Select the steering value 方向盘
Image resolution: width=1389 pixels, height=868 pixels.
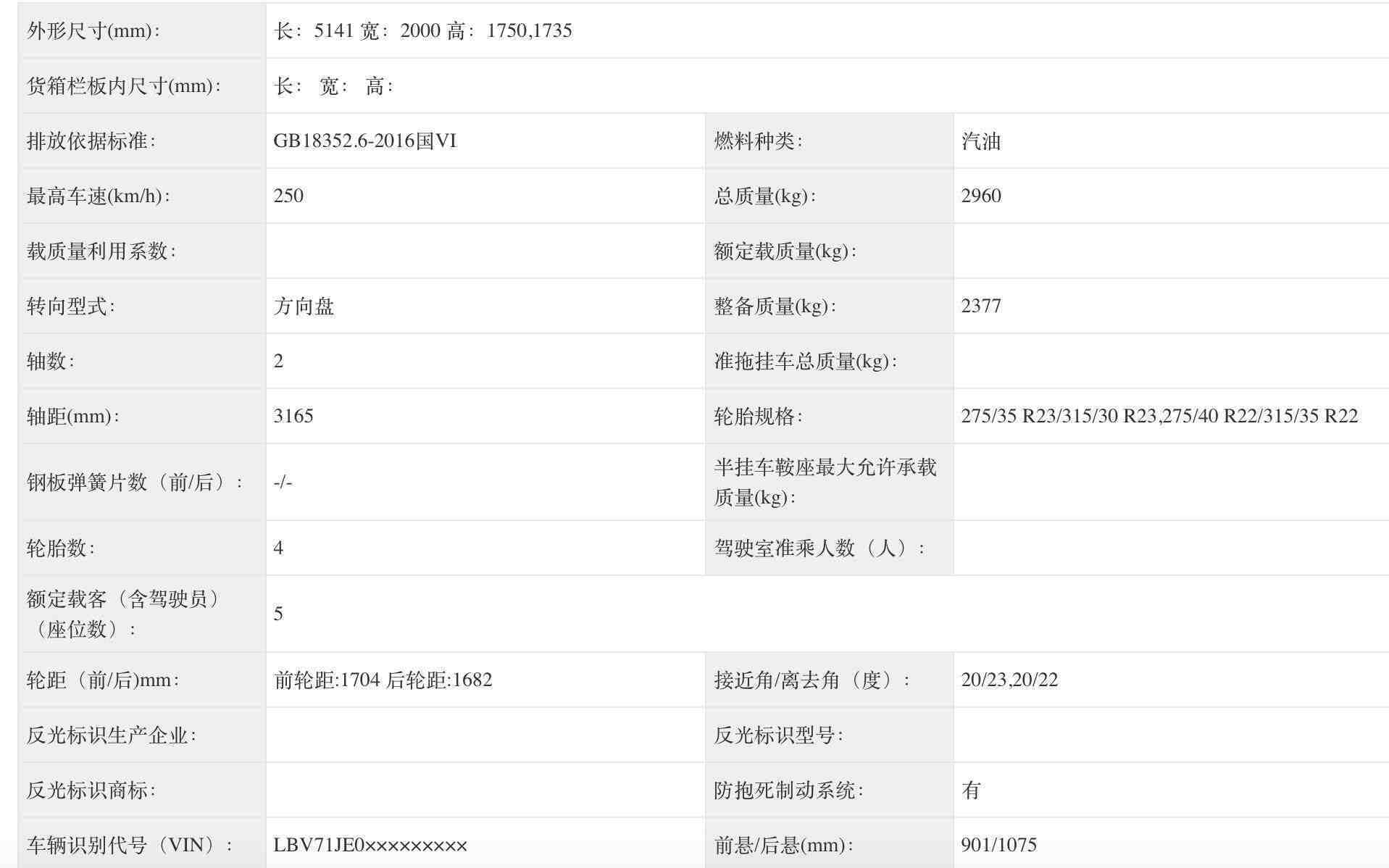point(304,306)
